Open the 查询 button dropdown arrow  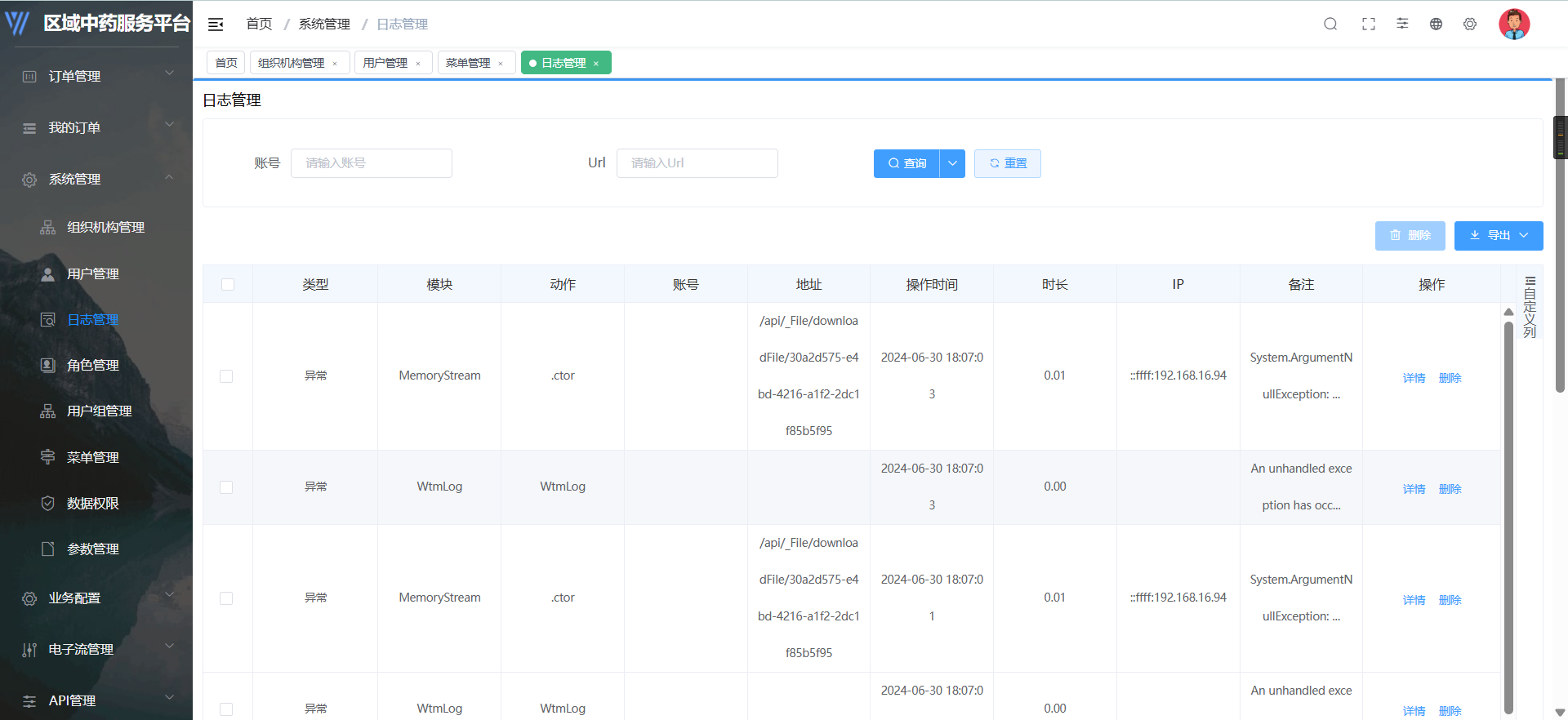pos(952,163)
